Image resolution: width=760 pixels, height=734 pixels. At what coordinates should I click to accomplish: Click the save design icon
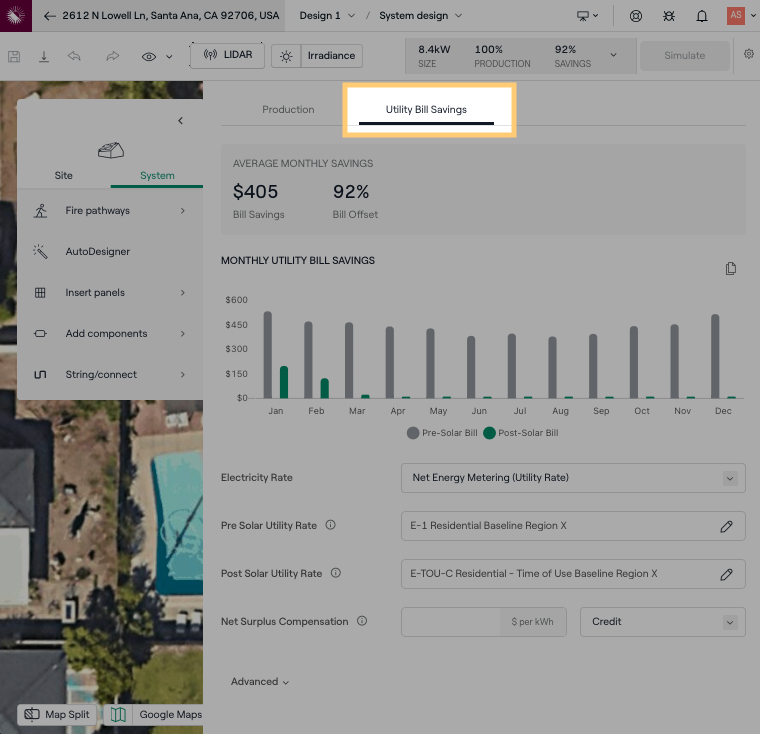pos(14,57)
